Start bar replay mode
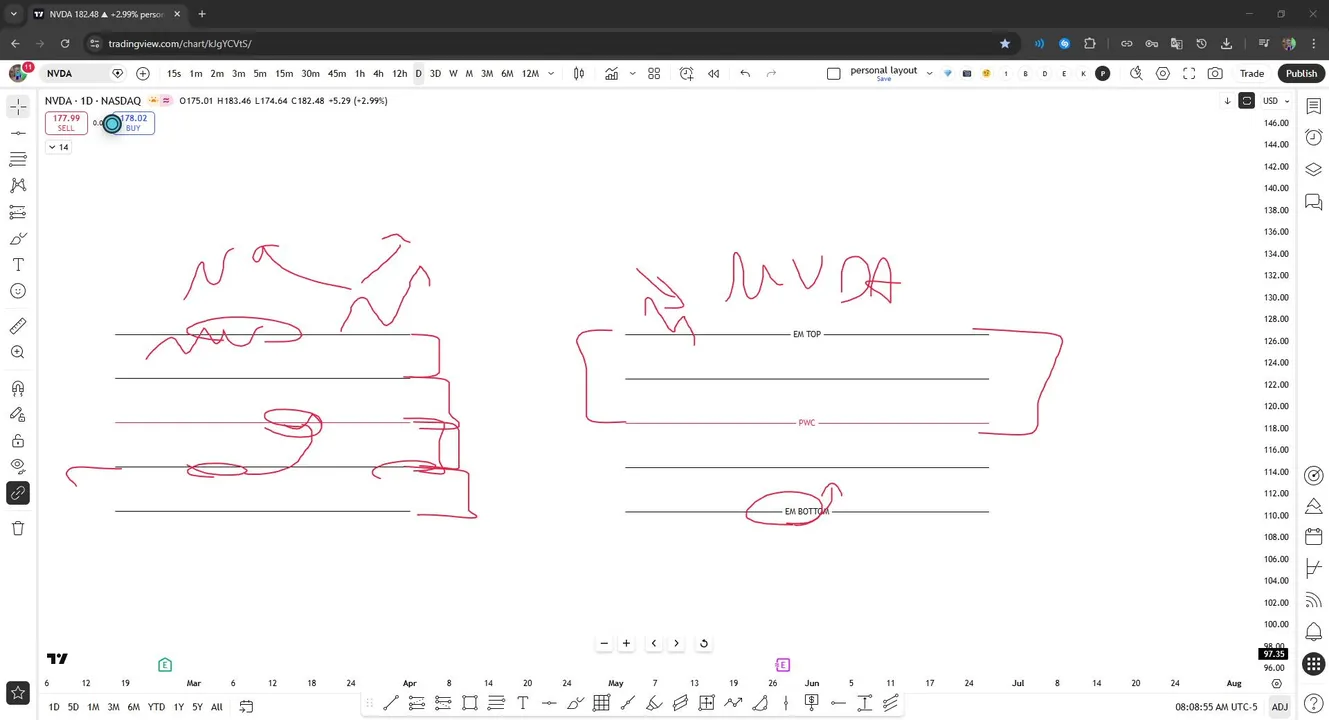Screen dimensions: 1329x720 (x=713, y=74)
